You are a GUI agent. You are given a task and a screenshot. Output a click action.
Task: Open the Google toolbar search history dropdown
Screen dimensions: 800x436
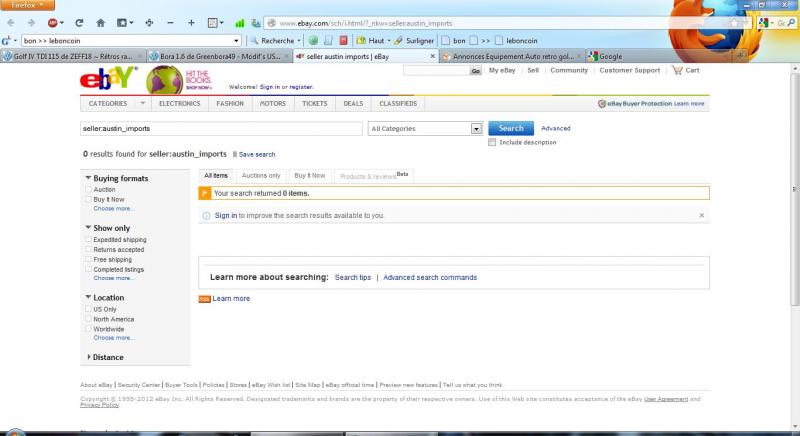click(236, 41)
